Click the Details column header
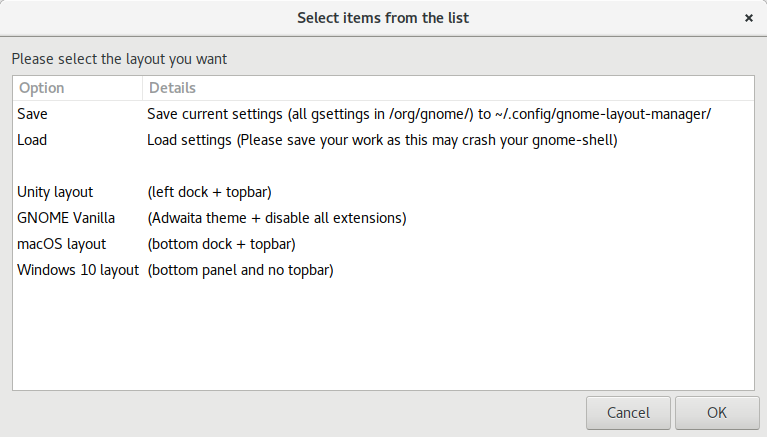The image size is (767, 437). pos(173,88)
